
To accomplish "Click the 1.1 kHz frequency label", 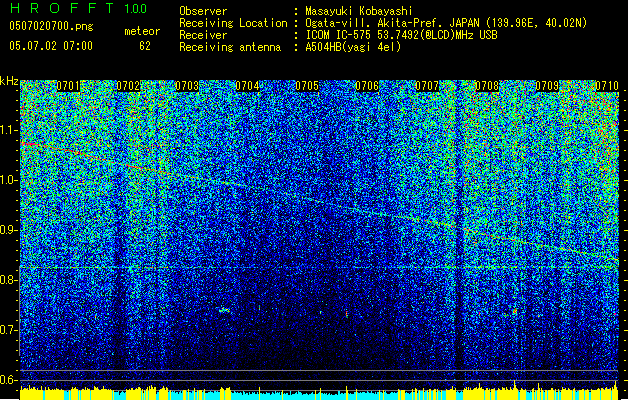I will tap(9, 130).
